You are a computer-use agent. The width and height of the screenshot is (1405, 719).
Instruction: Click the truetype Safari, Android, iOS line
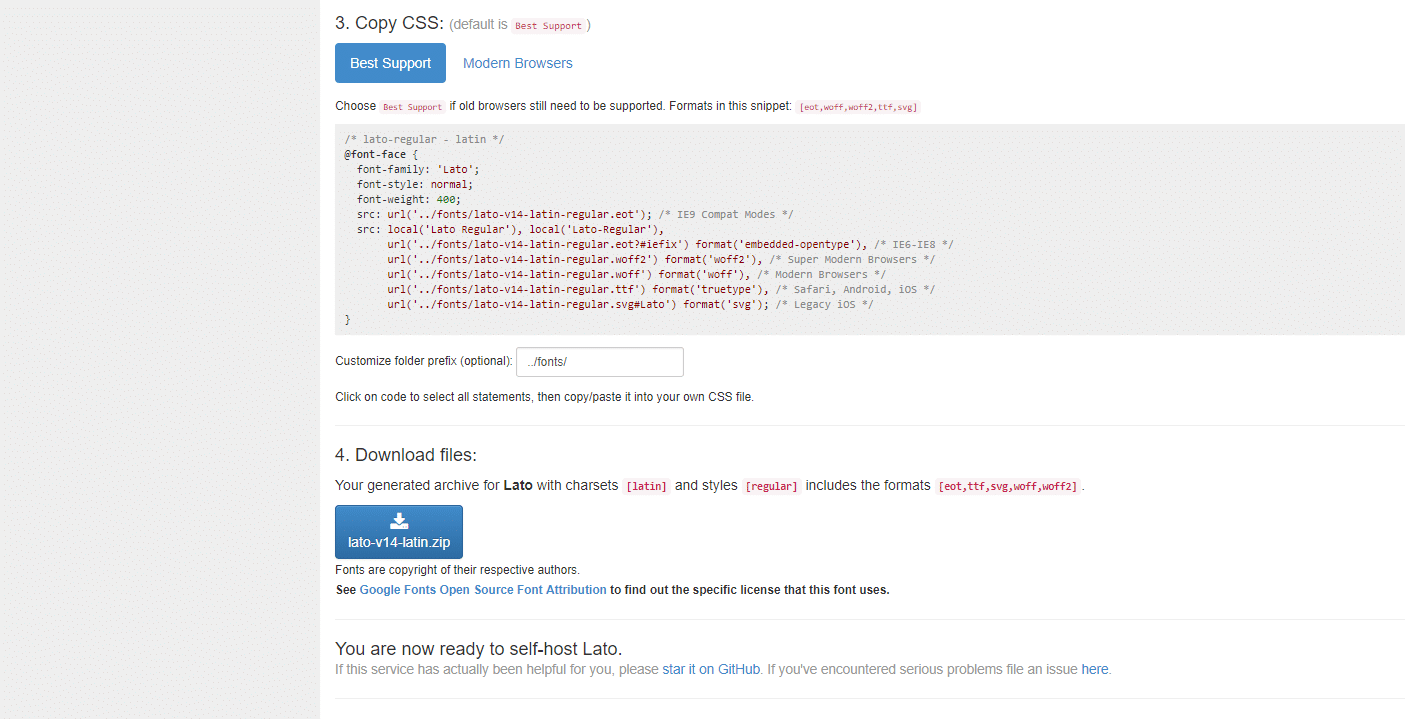pyautogui.click(x=661, y=290)
